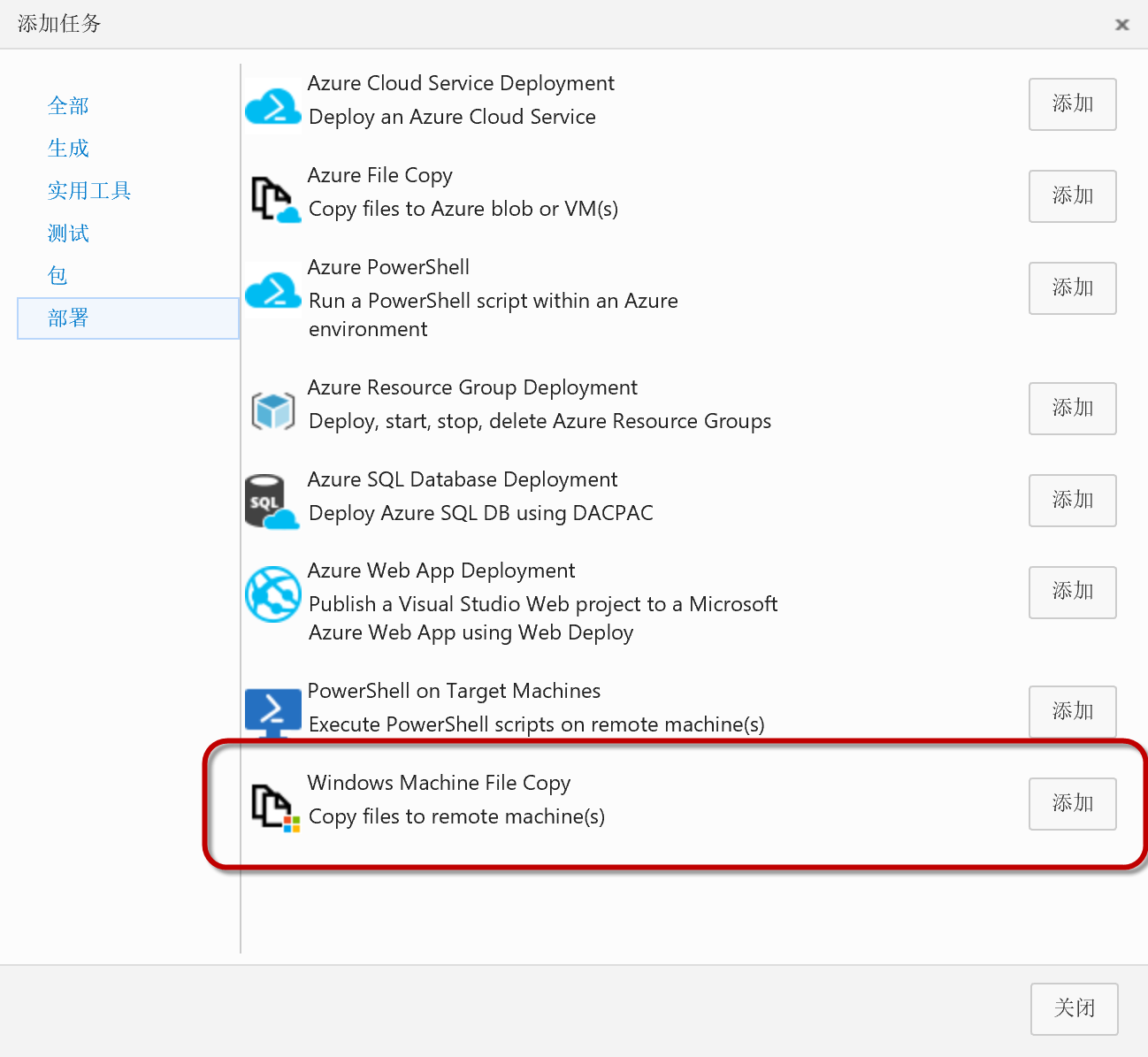Click the 'Windows Machine File Copy' title
The width and height of the screenshot is (1148, 1057).
click(x=439, y=783)
